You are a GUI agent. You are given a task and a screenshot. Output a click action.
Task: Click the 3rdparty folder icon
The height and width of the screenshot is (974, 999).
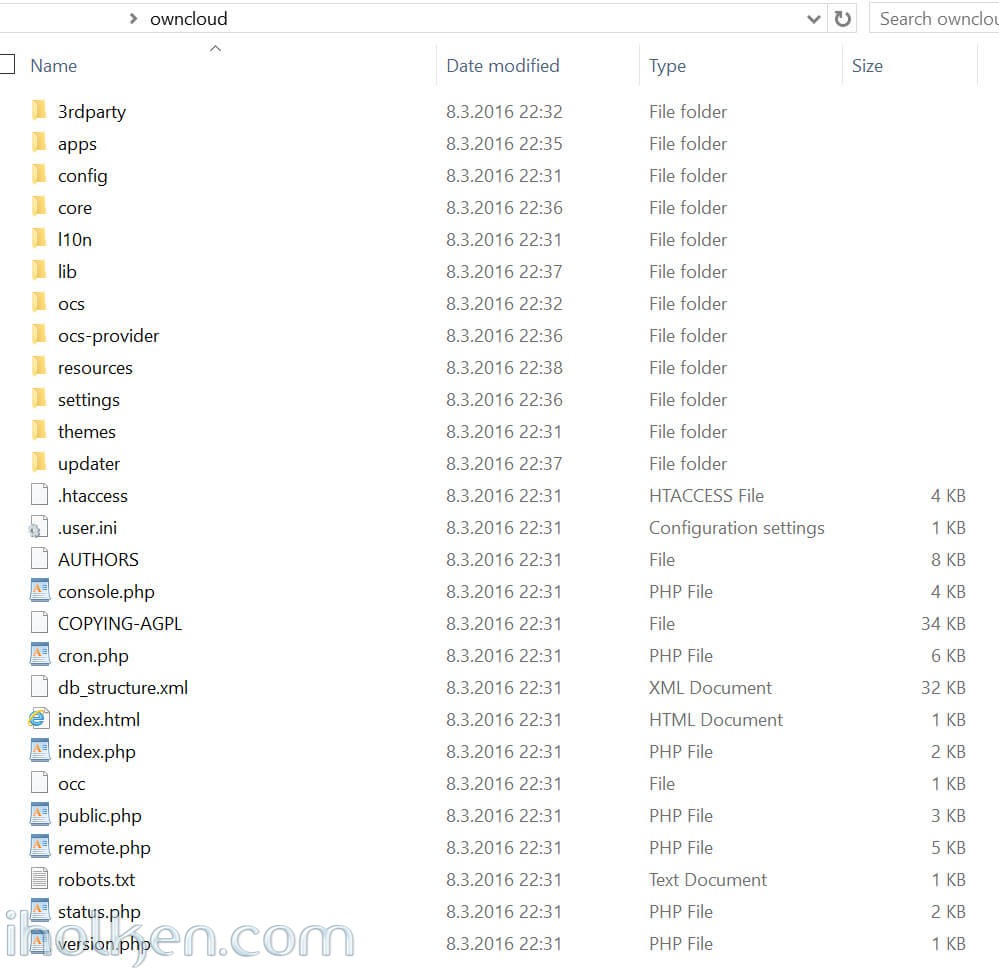click(x=39, y=110)
